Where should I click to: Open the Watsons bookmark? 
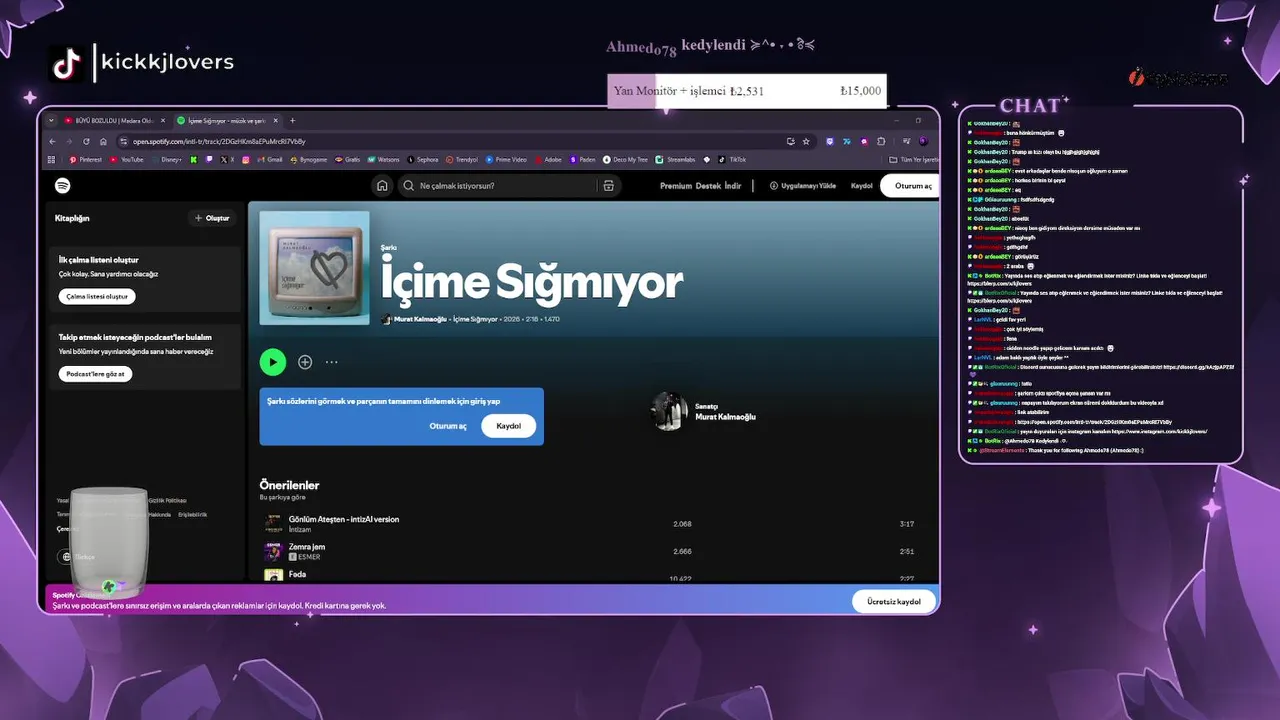click(x=383, y=159)
